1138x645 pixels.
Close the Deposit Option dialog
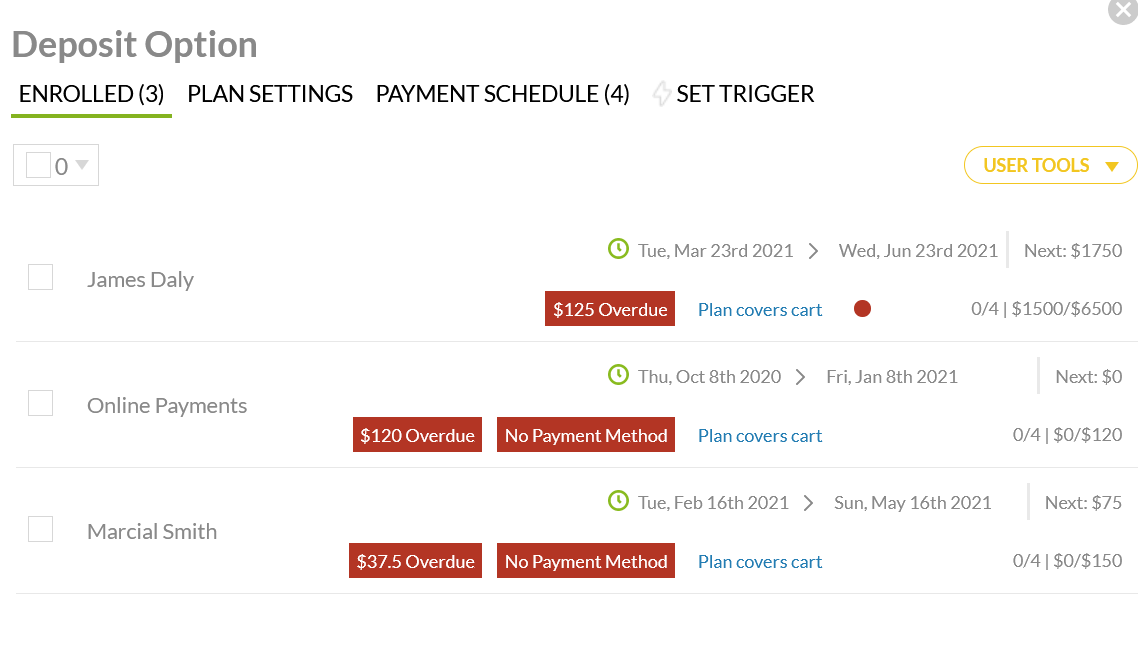(x=1123, y=10)
